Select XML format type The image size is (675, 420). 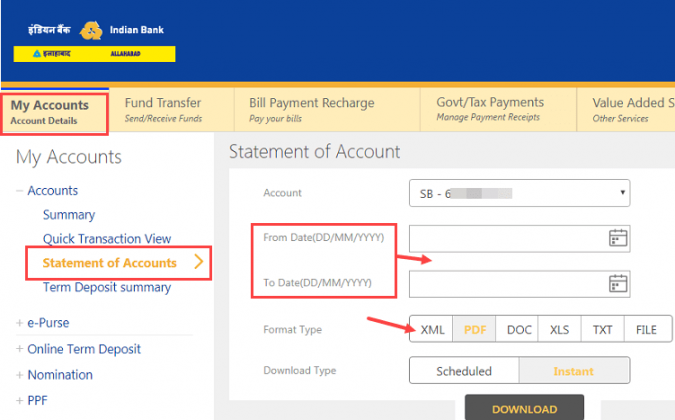click(x=431, y=330)
